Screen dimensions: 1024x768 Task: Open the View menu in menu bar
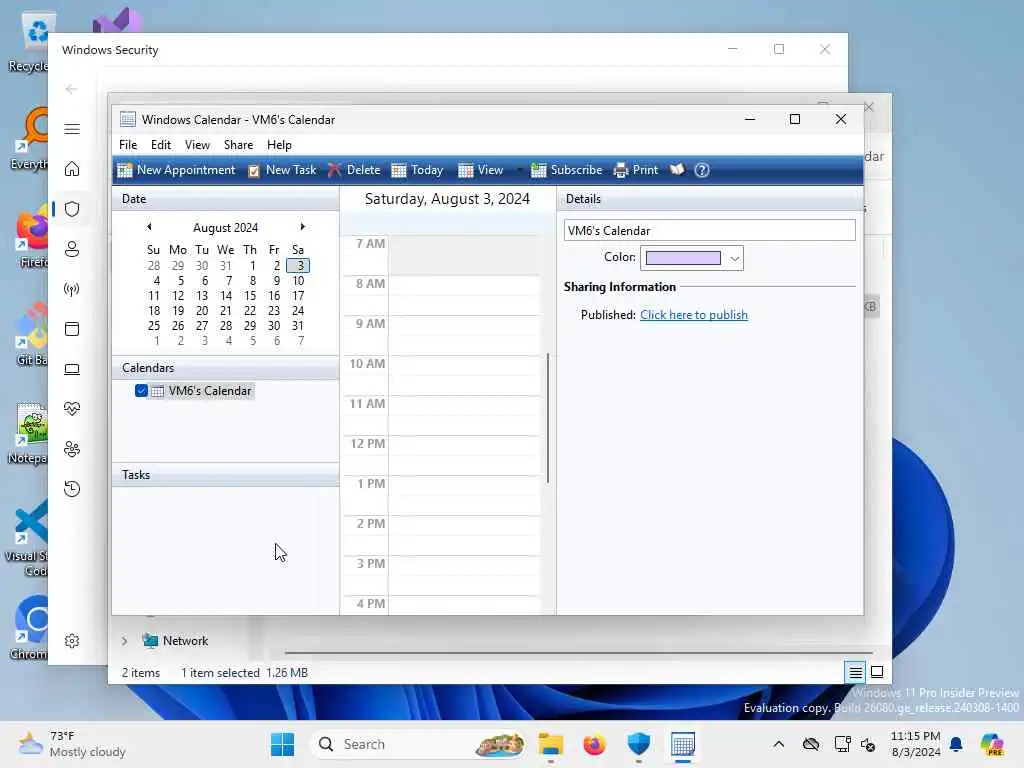197,145
